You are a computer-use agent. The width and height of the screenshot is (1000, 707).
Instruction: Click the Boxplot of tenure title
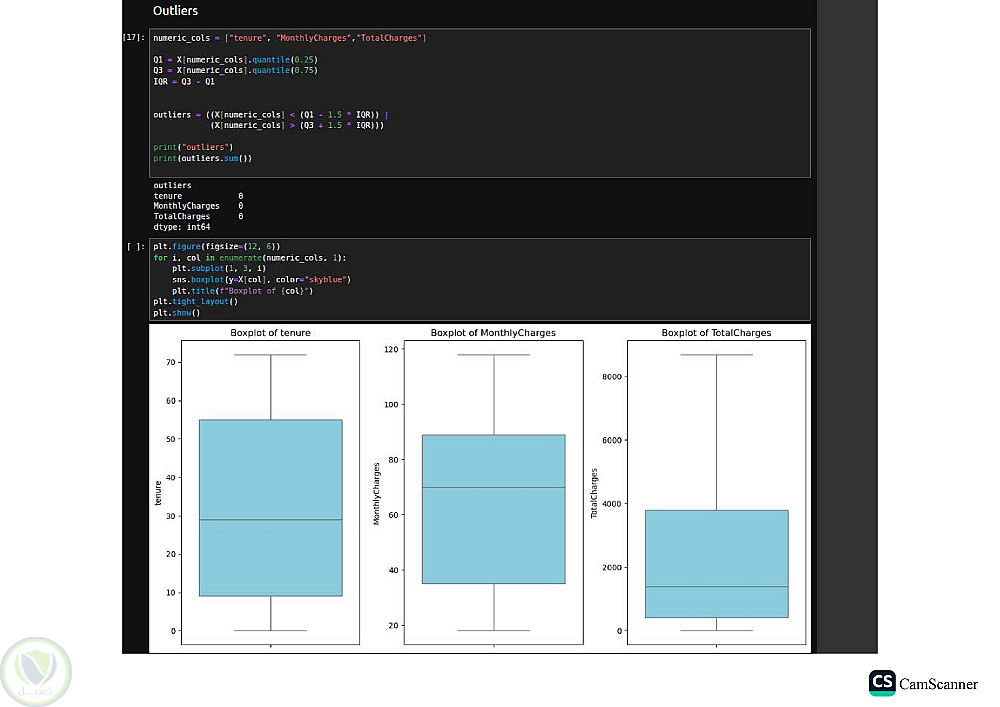click(270, 333)
